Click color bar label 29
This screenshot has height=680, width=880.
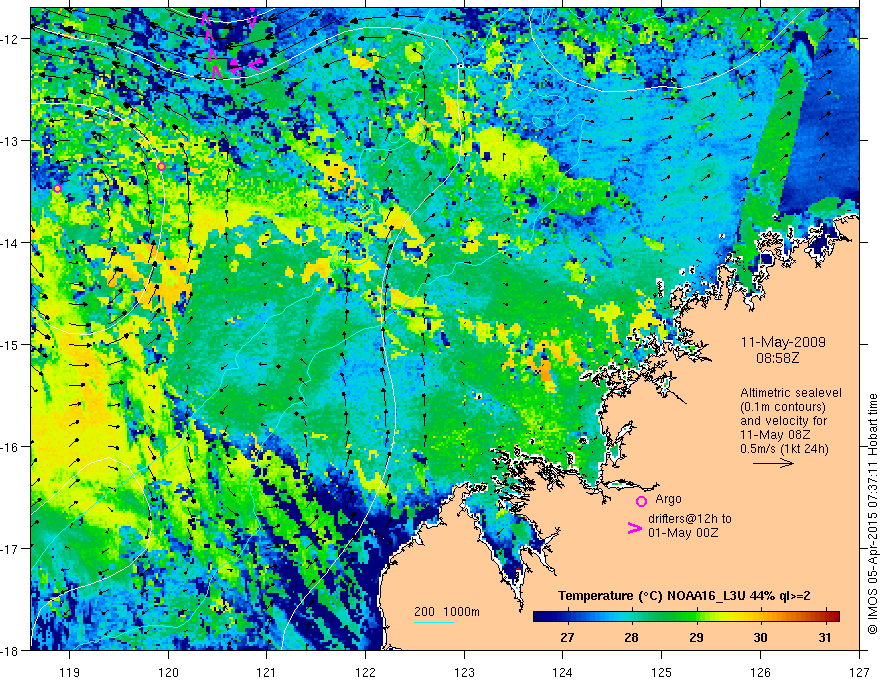pos(696,638)
